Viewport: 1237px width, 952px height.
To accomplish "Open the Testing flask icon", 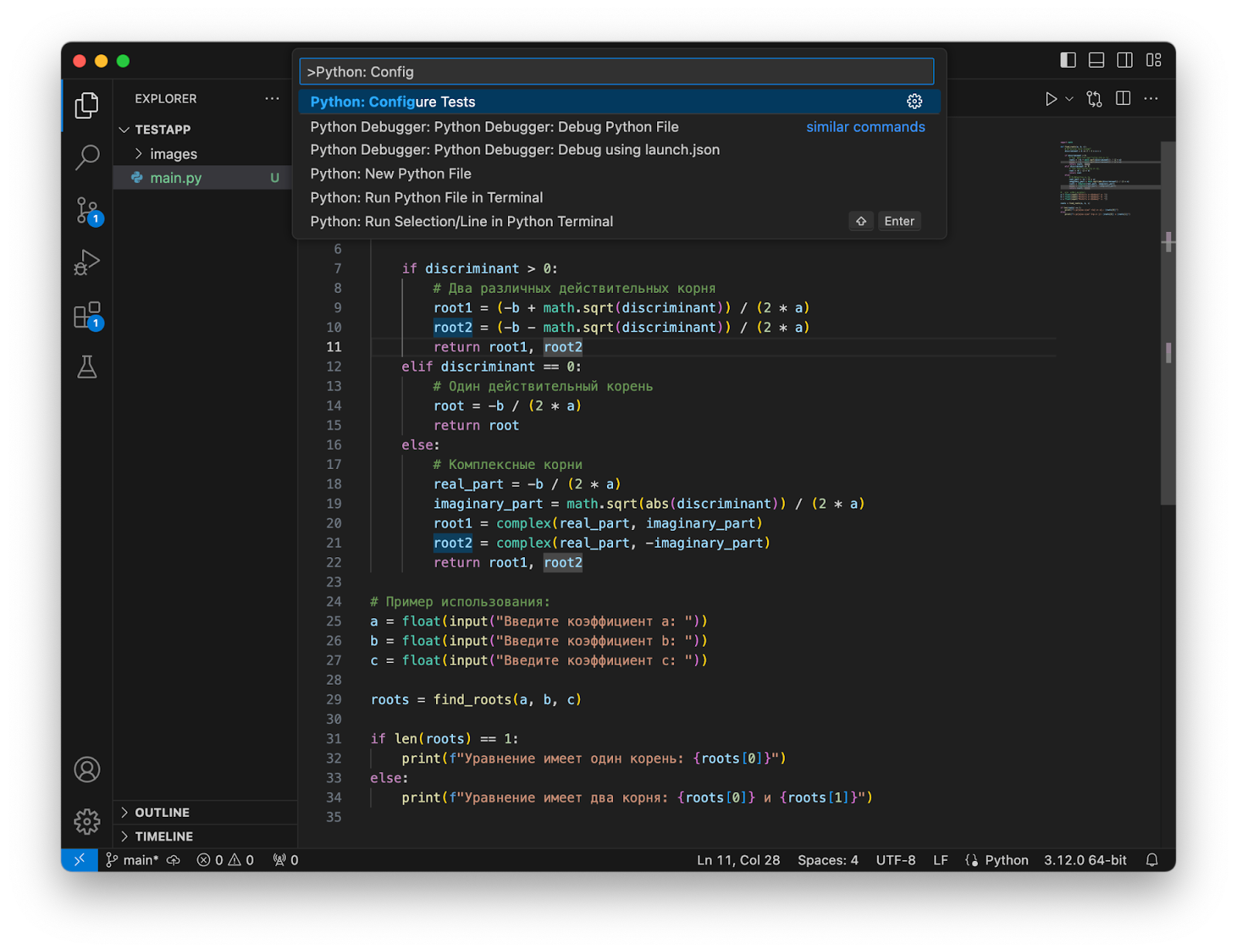I will tap(87, 367).
